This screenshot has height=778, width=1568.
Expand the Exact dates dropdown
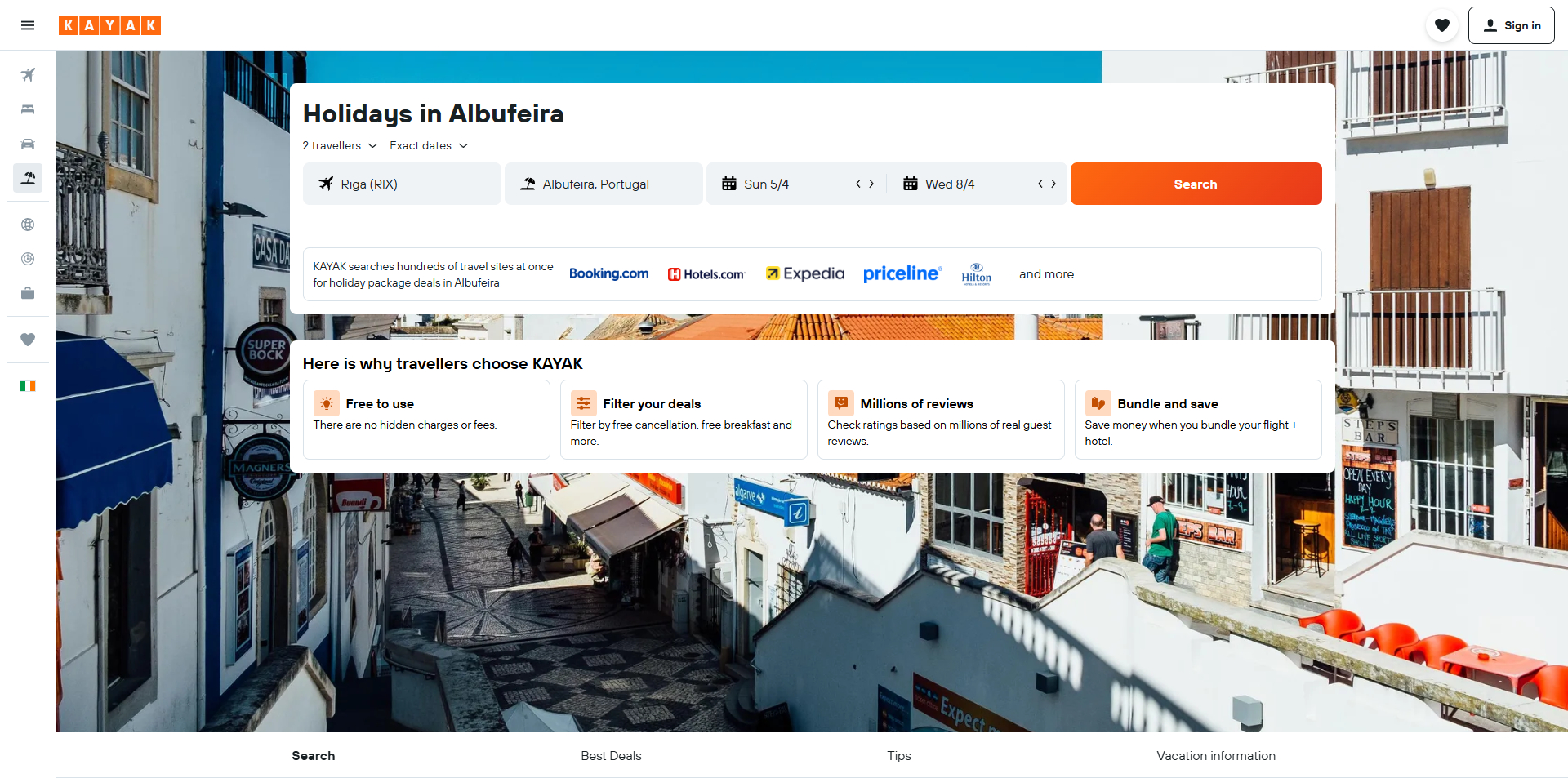coord(429,145)
